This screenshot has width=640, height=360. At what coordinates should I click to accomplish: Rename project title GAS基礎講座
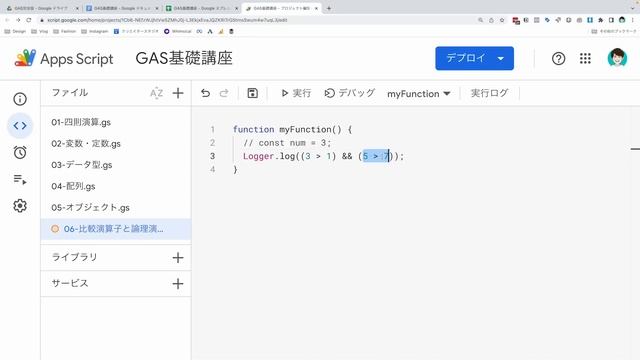click(x=184, y=58)
